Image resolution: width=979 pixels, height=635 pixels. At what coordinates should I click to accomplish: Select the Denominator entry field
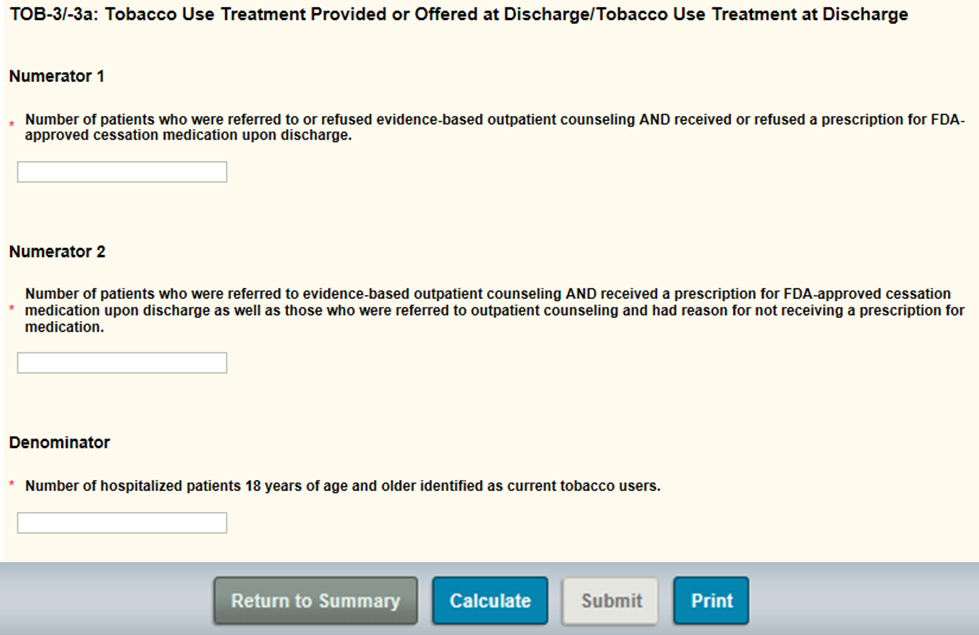click(x=122, y=523)
